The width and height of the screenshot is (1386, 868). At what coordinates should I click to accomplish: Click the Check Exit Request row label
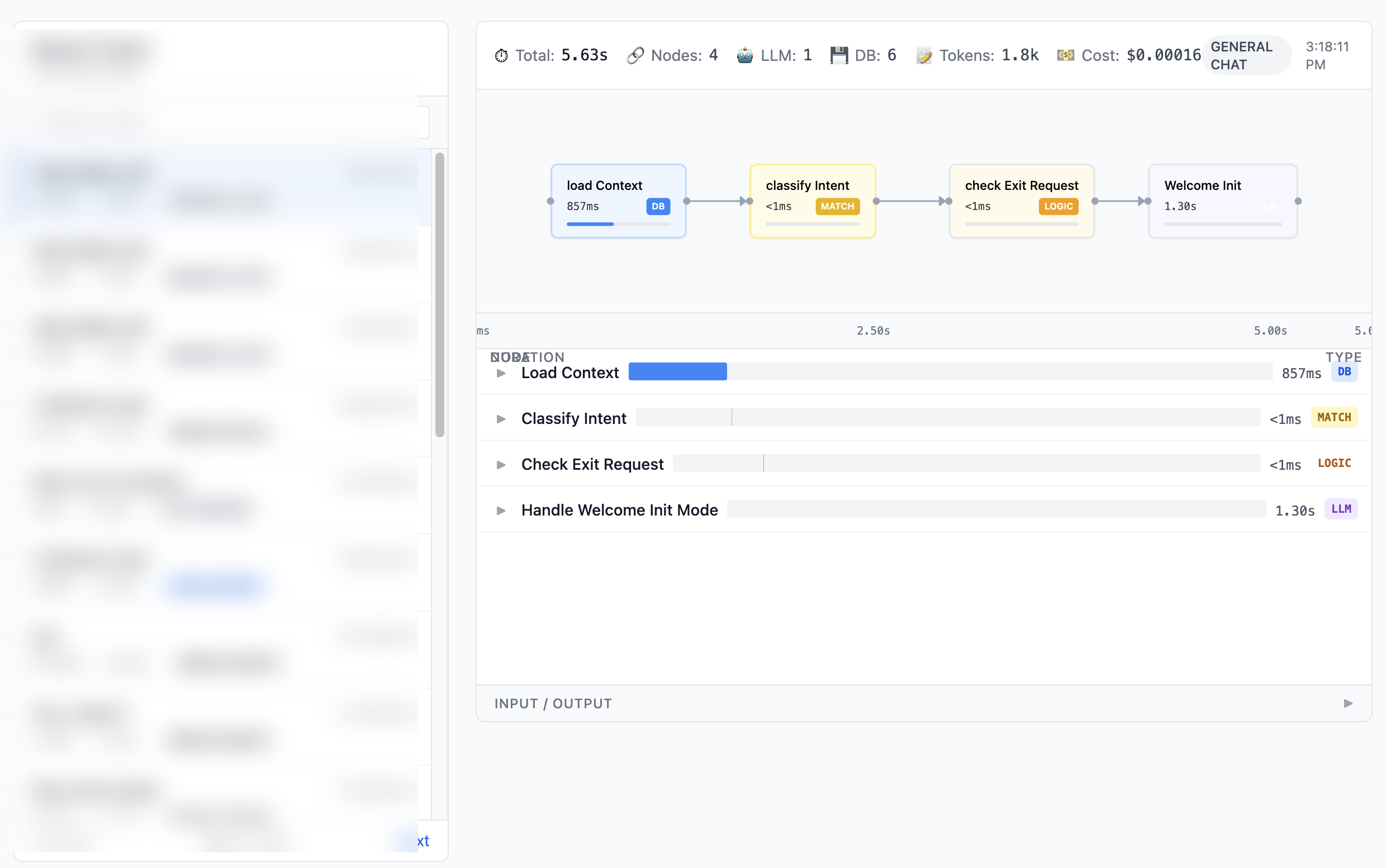[592, 464]
